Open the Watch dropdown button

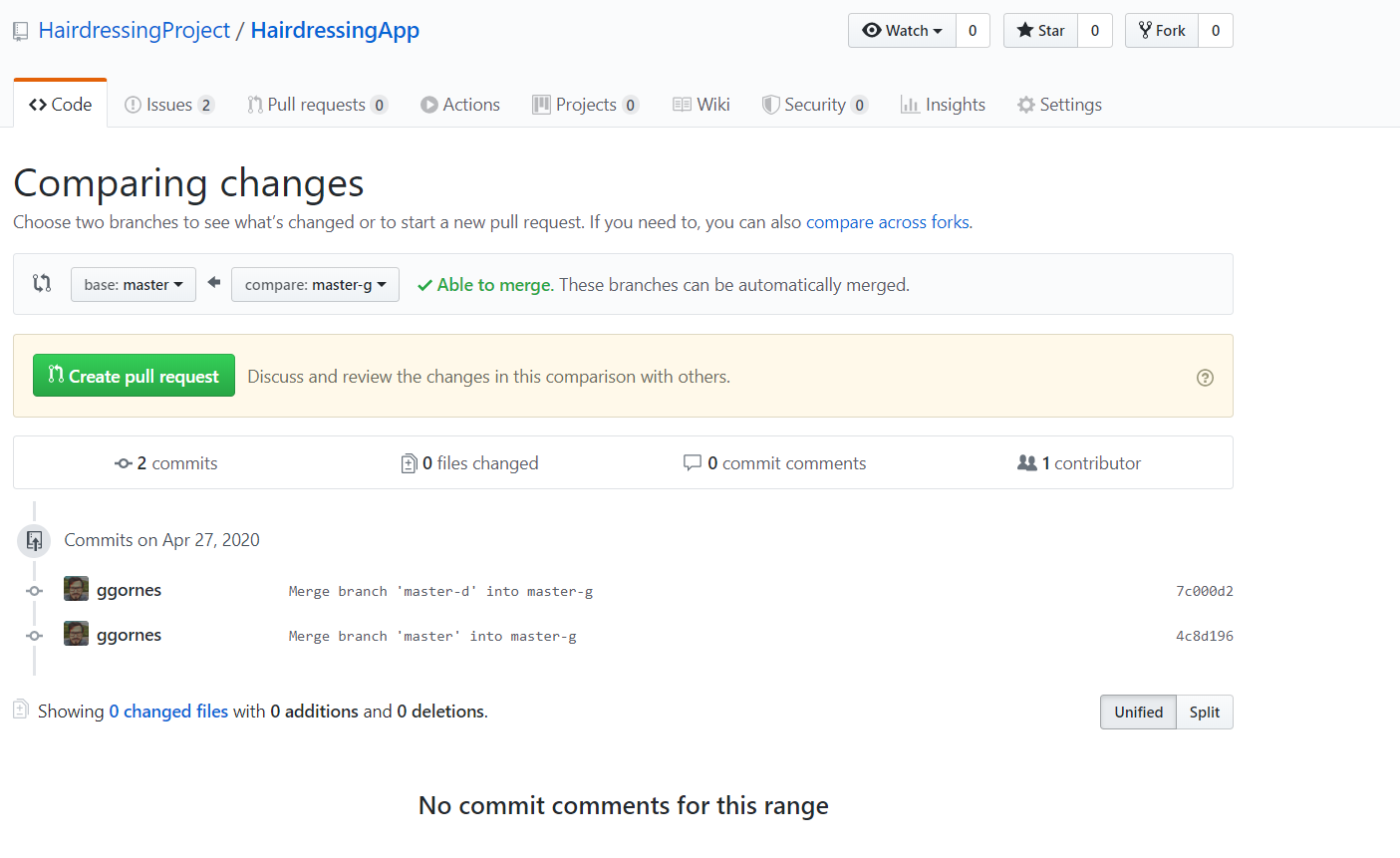902,31
